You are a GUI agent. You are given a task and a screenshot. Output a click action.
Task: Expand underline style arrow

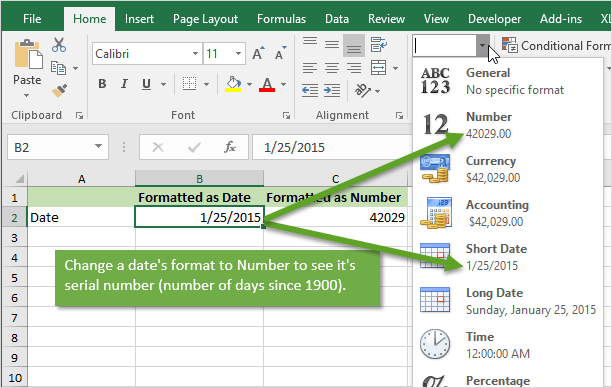pyautogui.click(x=163, y=84)
